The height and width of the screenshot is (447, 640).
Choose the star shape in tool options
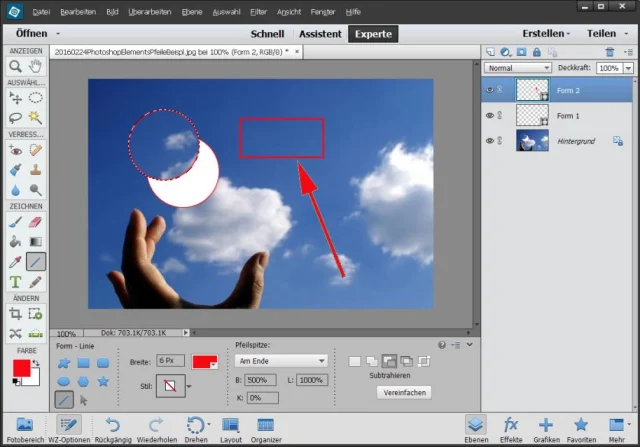102,381
